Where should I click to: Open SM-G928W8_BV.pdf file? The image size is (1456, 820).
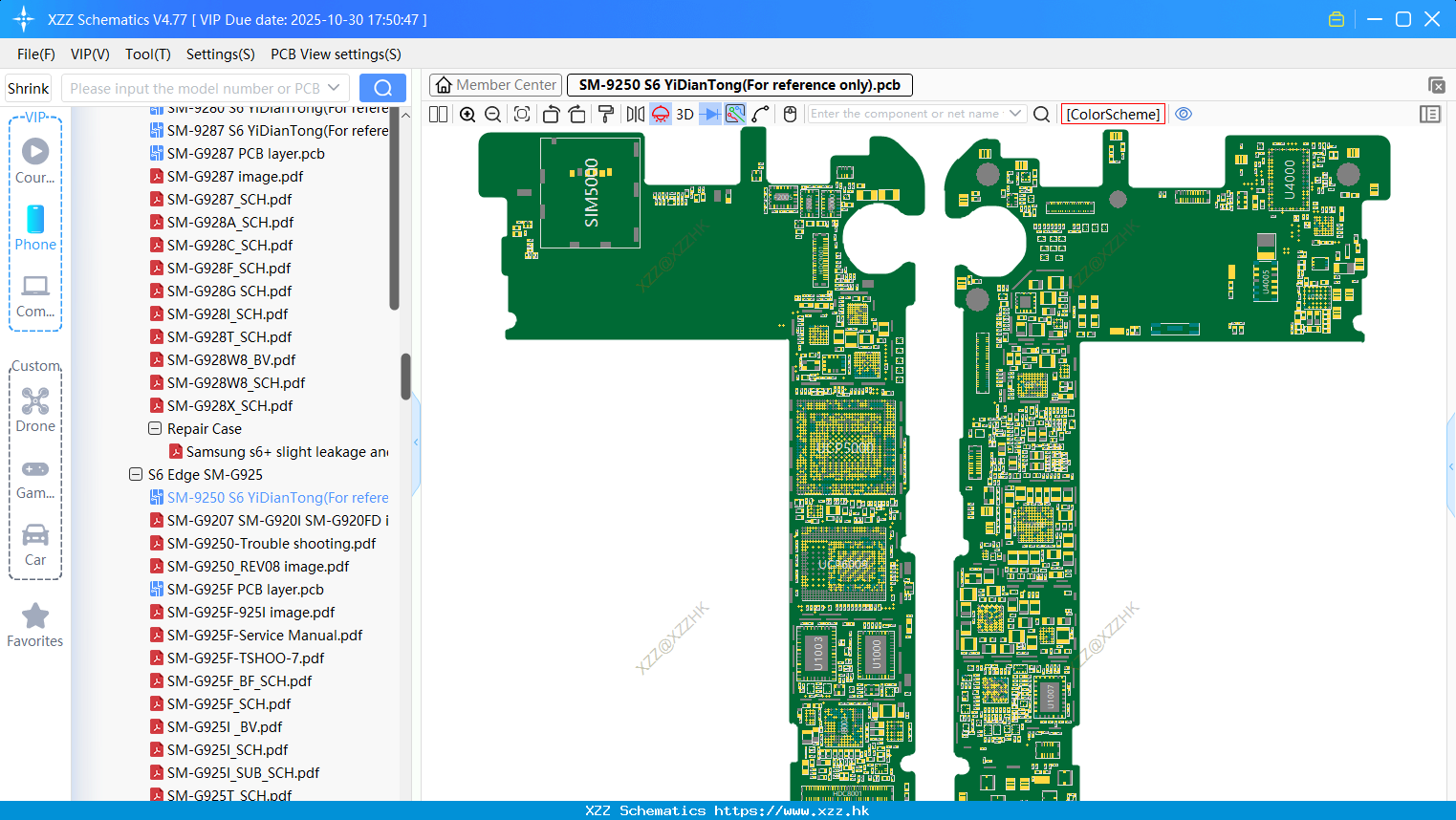coord(231,359)
